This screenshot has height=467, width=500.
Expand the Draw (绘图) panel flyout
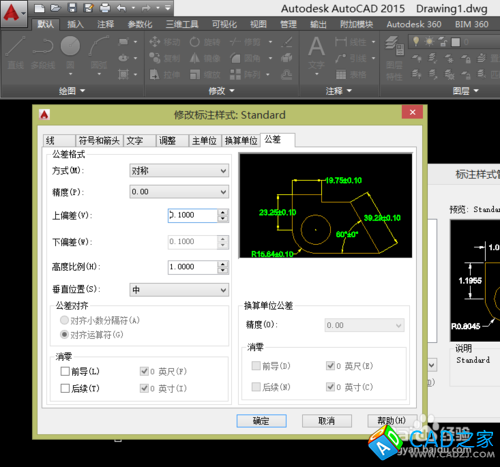[x=72, y=91]
